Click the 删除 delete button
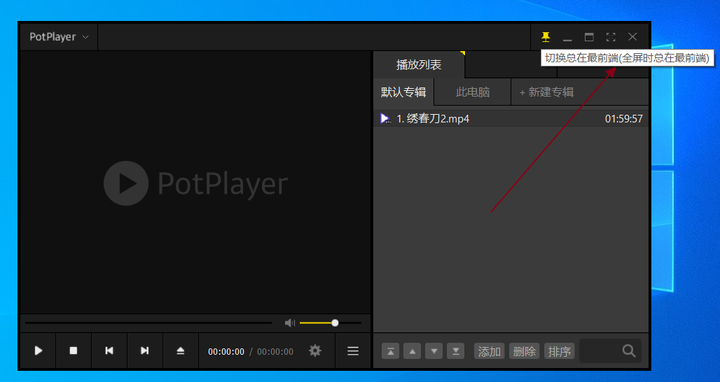 524,351
